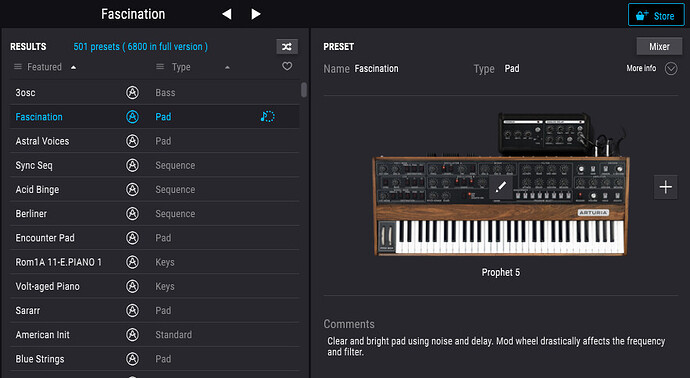Screen dimensions: 690x378
Task: Click the edit pencil on Prophet 5
Action: (501, 187)
